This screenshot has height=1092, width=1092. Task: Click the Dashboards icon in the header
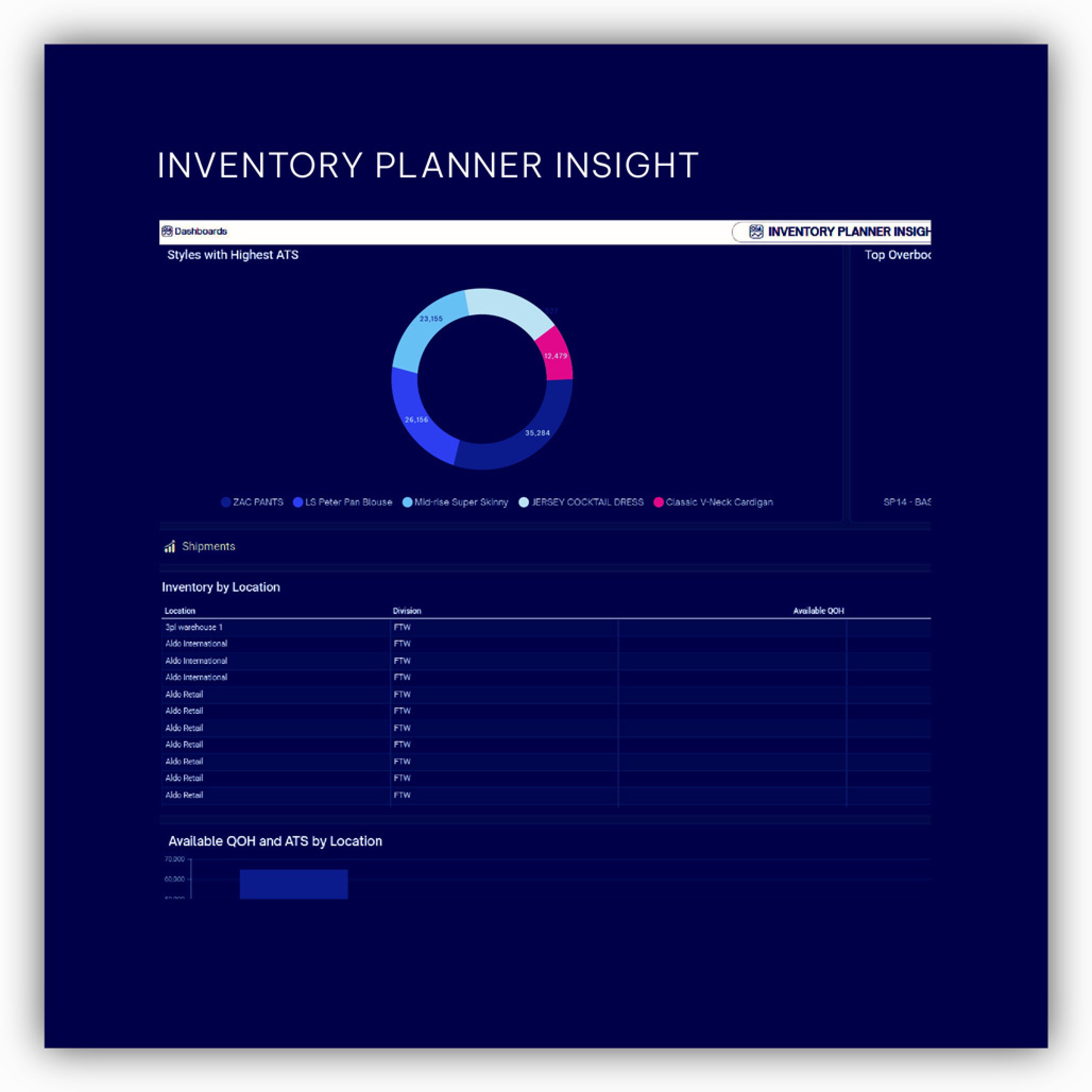(x=167, y=231)
